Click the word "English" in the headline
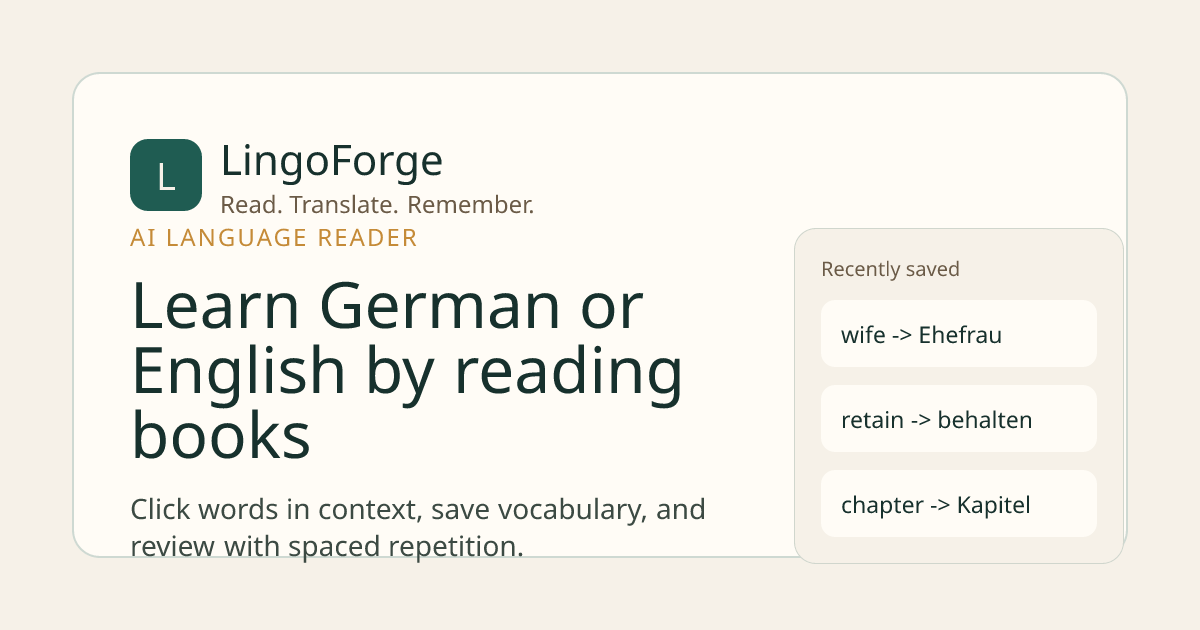The height and width of the screenshot is (630, 1200). (x=238, y=371)
